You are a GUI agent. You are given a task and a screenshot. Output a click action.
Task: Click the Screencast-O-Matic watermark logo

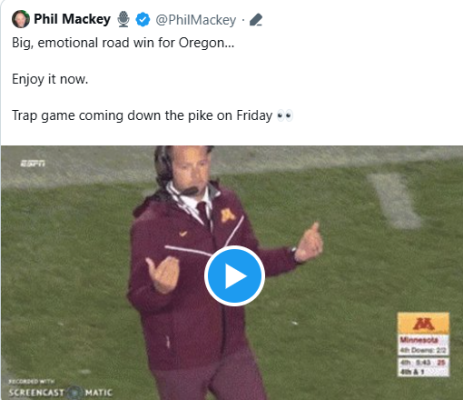[x=60, y=390]
